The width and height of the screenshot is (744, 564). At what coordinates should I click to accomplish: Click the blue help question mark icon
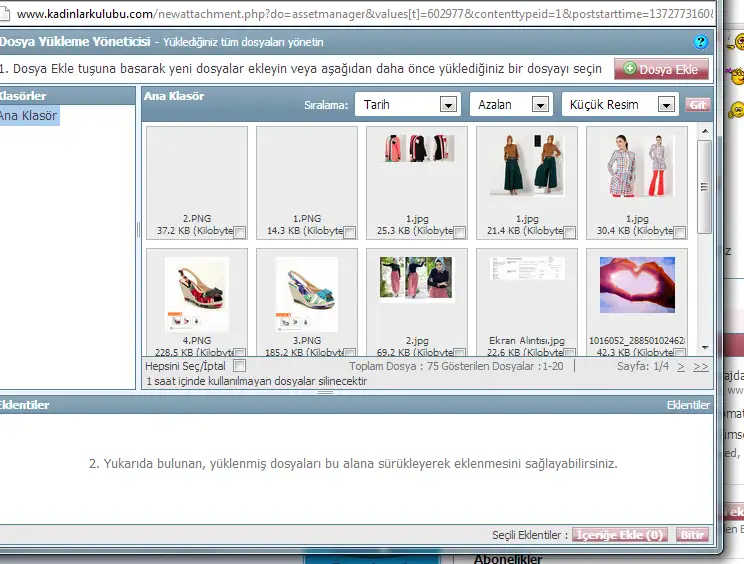[701, 42]
